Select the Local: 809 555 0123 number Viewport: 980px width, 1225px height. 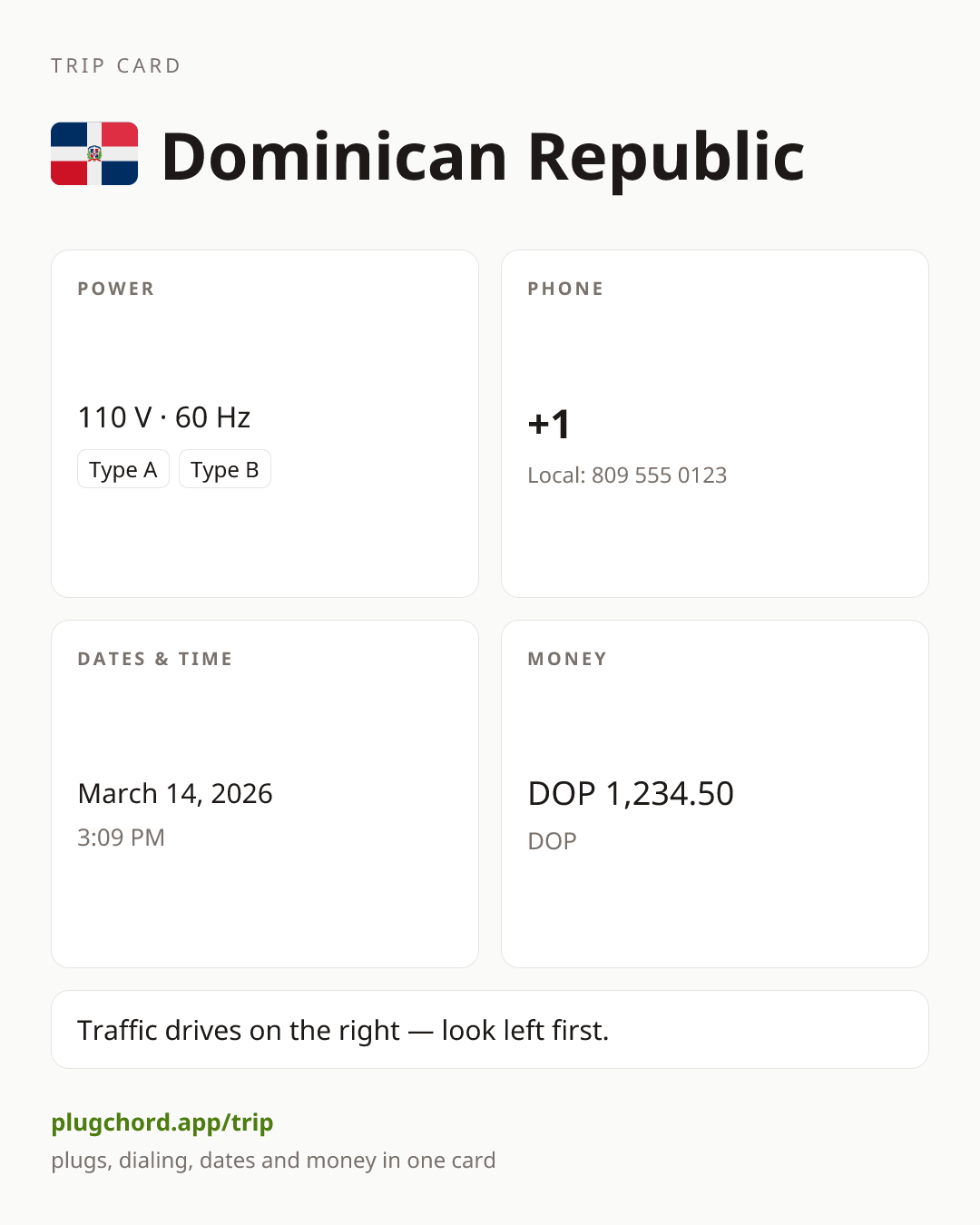coord(627,475)
